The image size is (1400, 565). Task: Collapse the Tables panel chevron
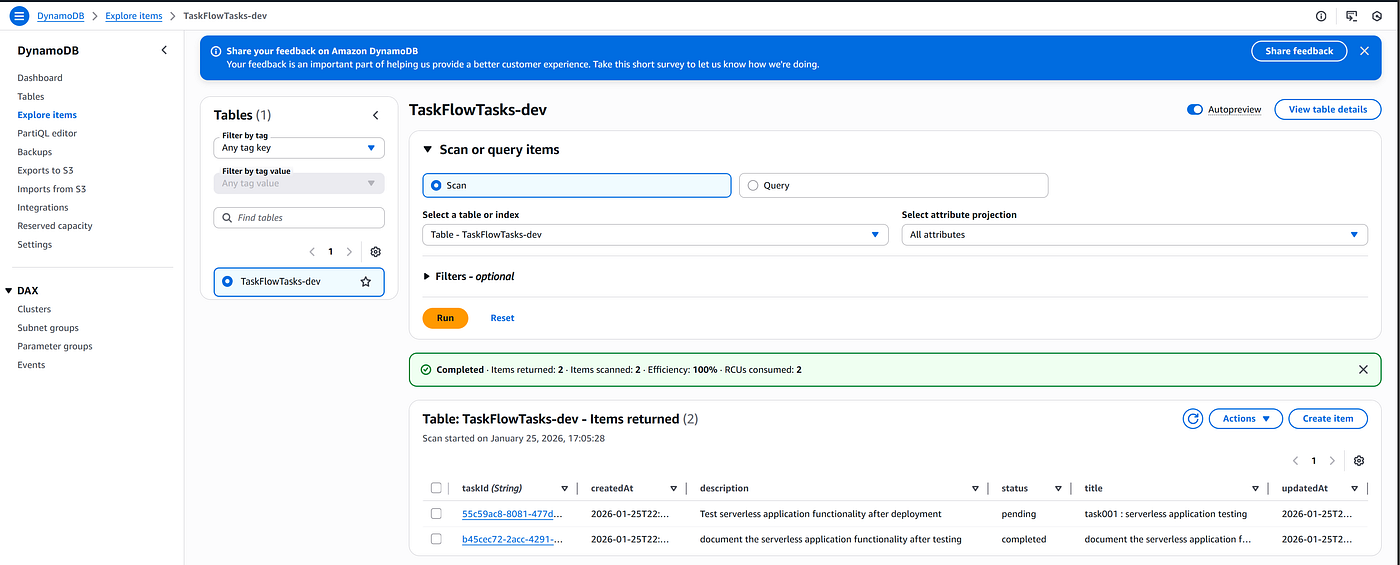point(376,115)
